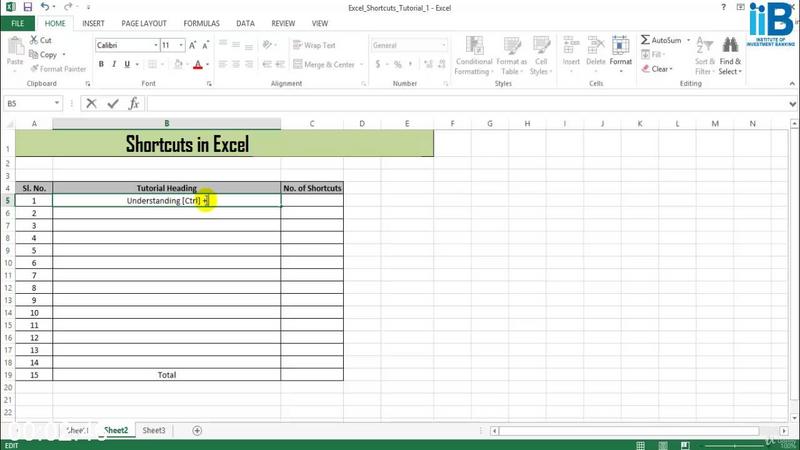The height and width of the screenshot is (450, 800).
Task: Confirm the entry with checkmark button
Action: pyautogui.click(x=113, y=104)
